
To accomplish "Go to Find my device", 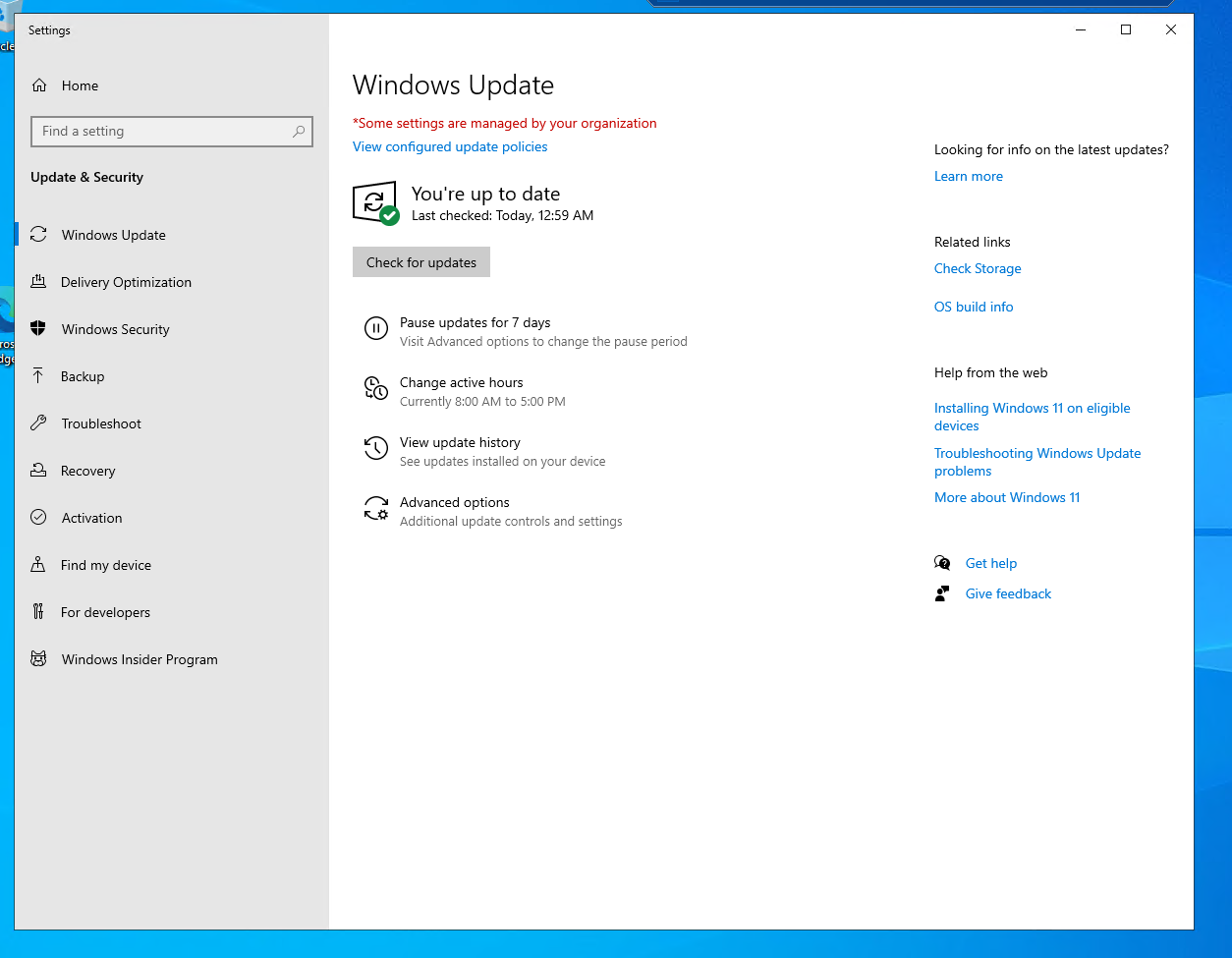I will pos(172,565).
